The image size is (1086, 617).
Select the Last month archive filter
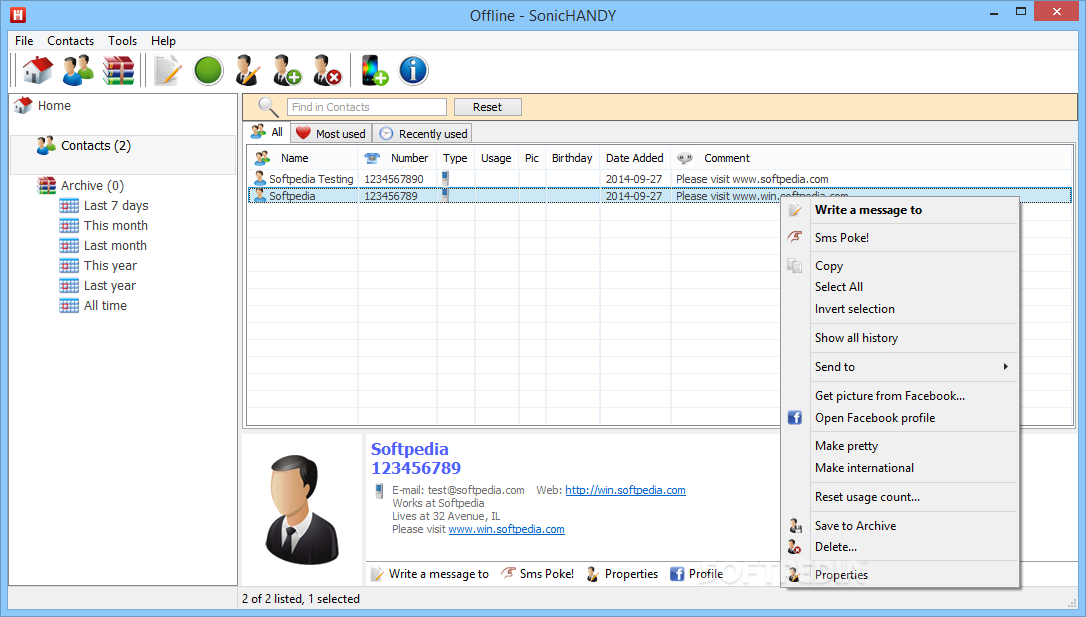tap(115, 246)
